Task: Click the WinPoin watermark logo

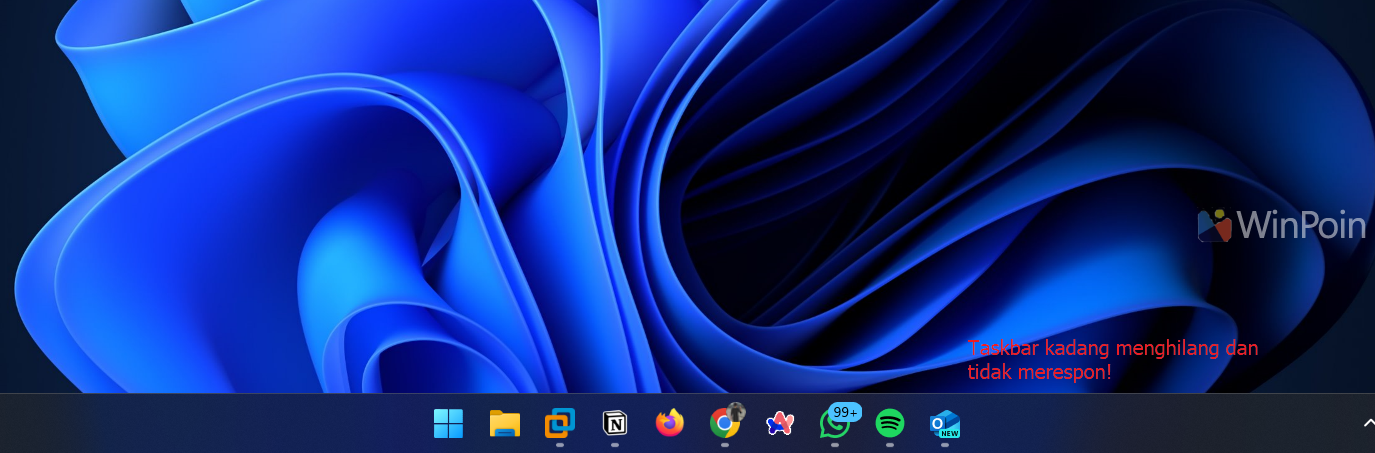Action: tap(1282, 226)
